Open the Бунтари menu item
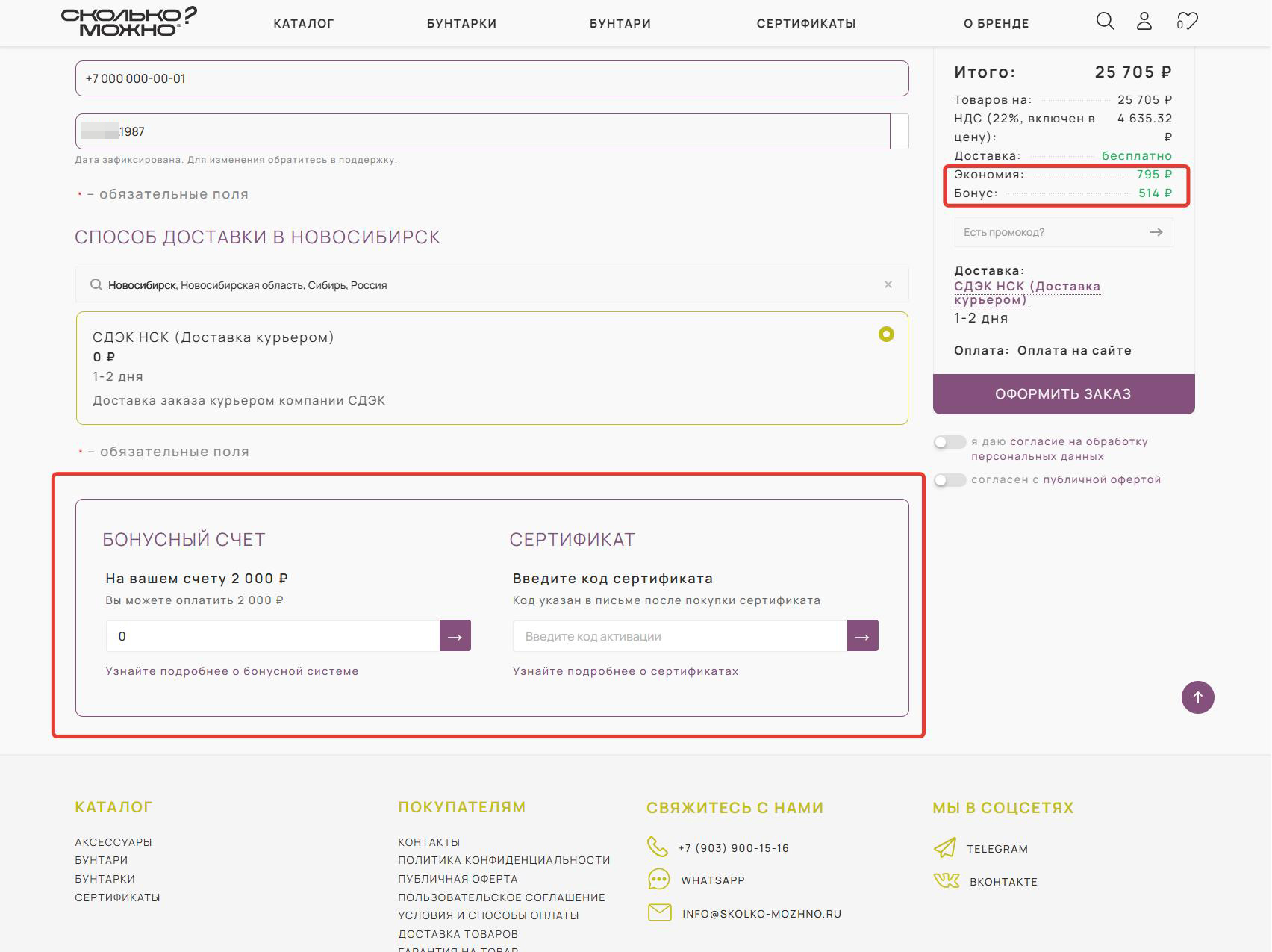 620,23
